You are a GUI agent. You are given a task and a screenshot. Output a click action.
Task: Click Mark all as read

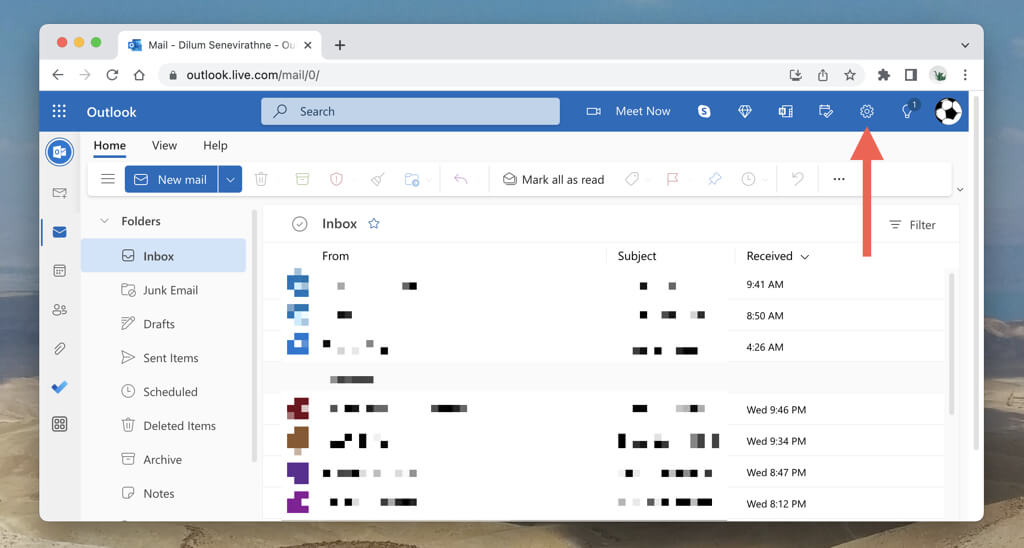[x=553, y=180]
